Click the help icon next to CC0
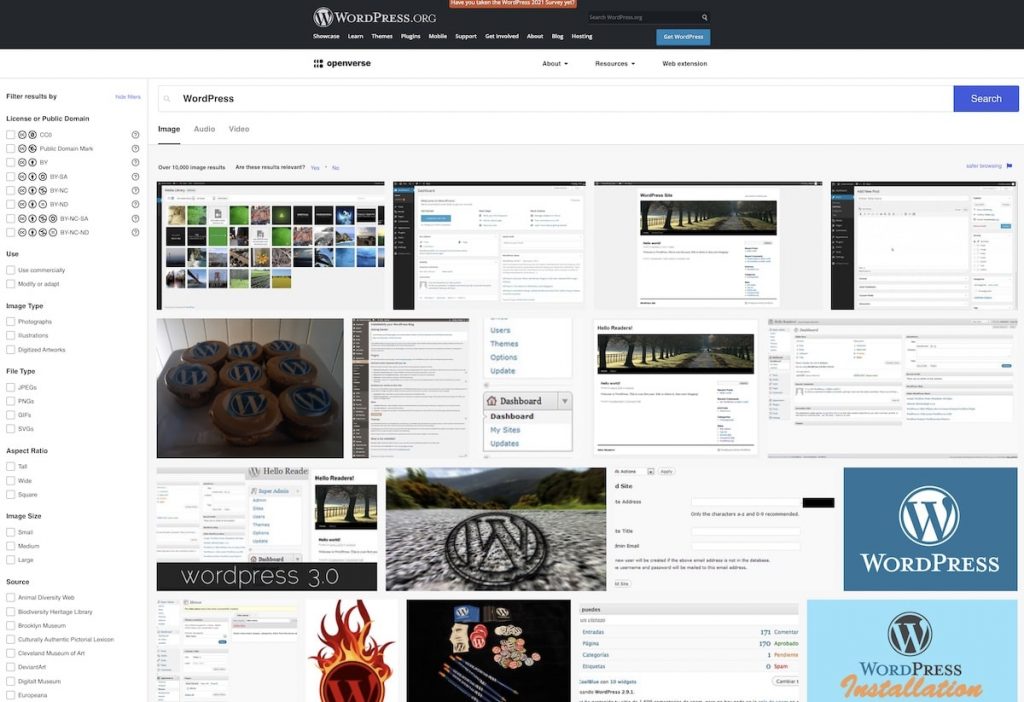1024x702 pixels. tap(135, 135)
